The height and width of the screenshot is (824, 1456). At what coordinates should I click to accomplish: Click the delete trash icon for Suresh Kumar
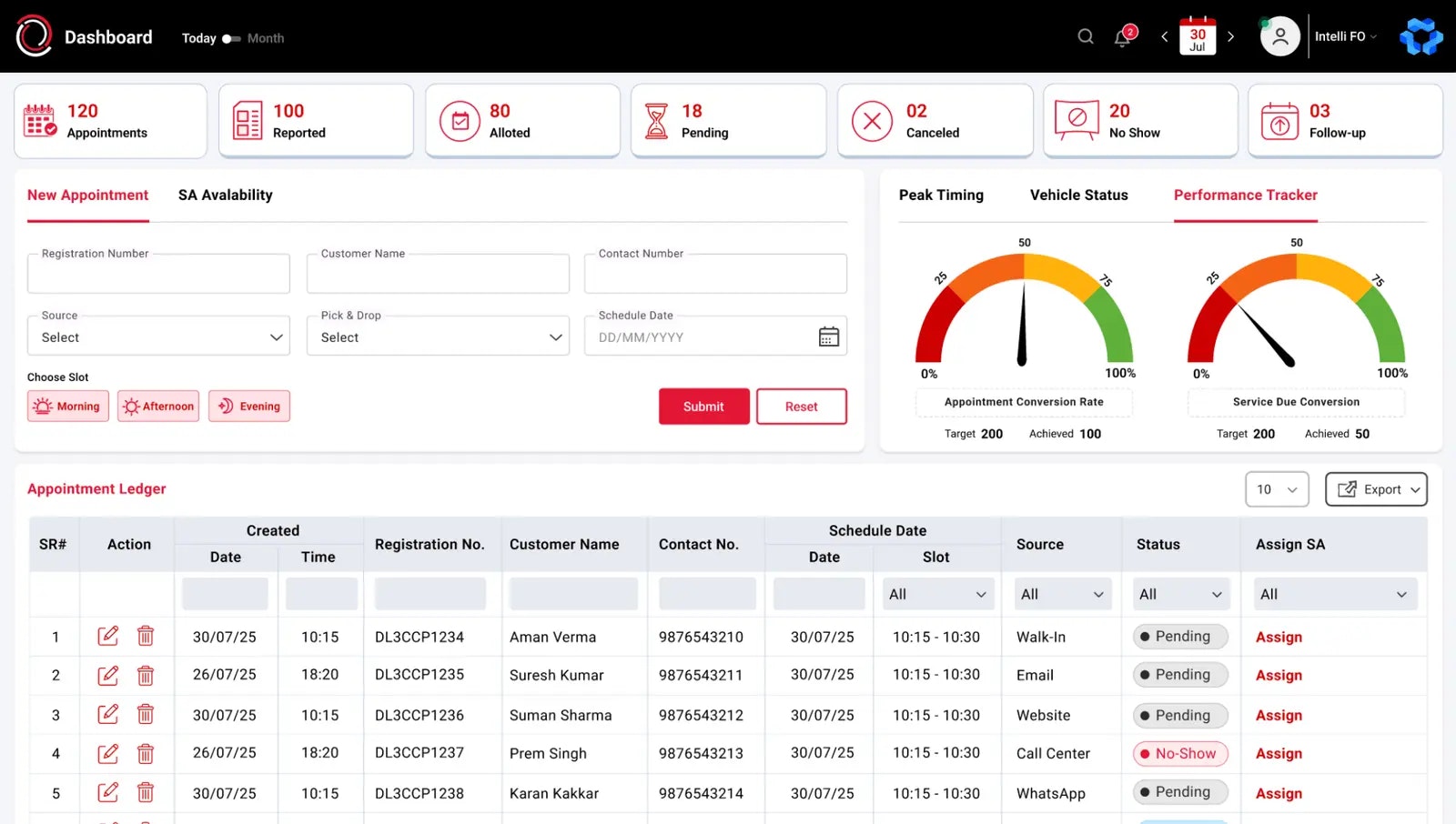(x=146, y=675)
